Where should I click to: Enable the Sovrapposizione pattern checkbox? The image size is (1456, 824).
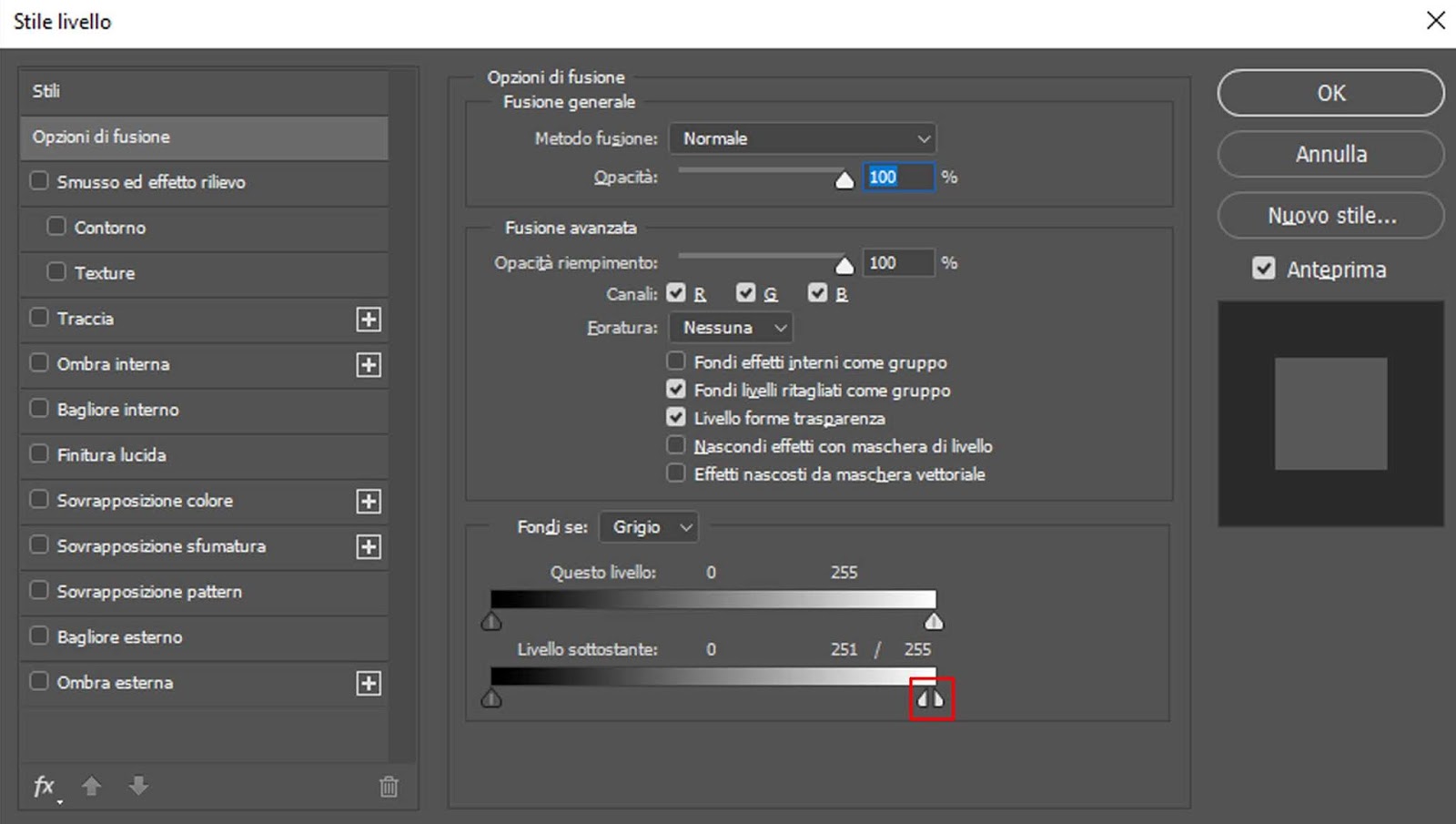[39, 590]
